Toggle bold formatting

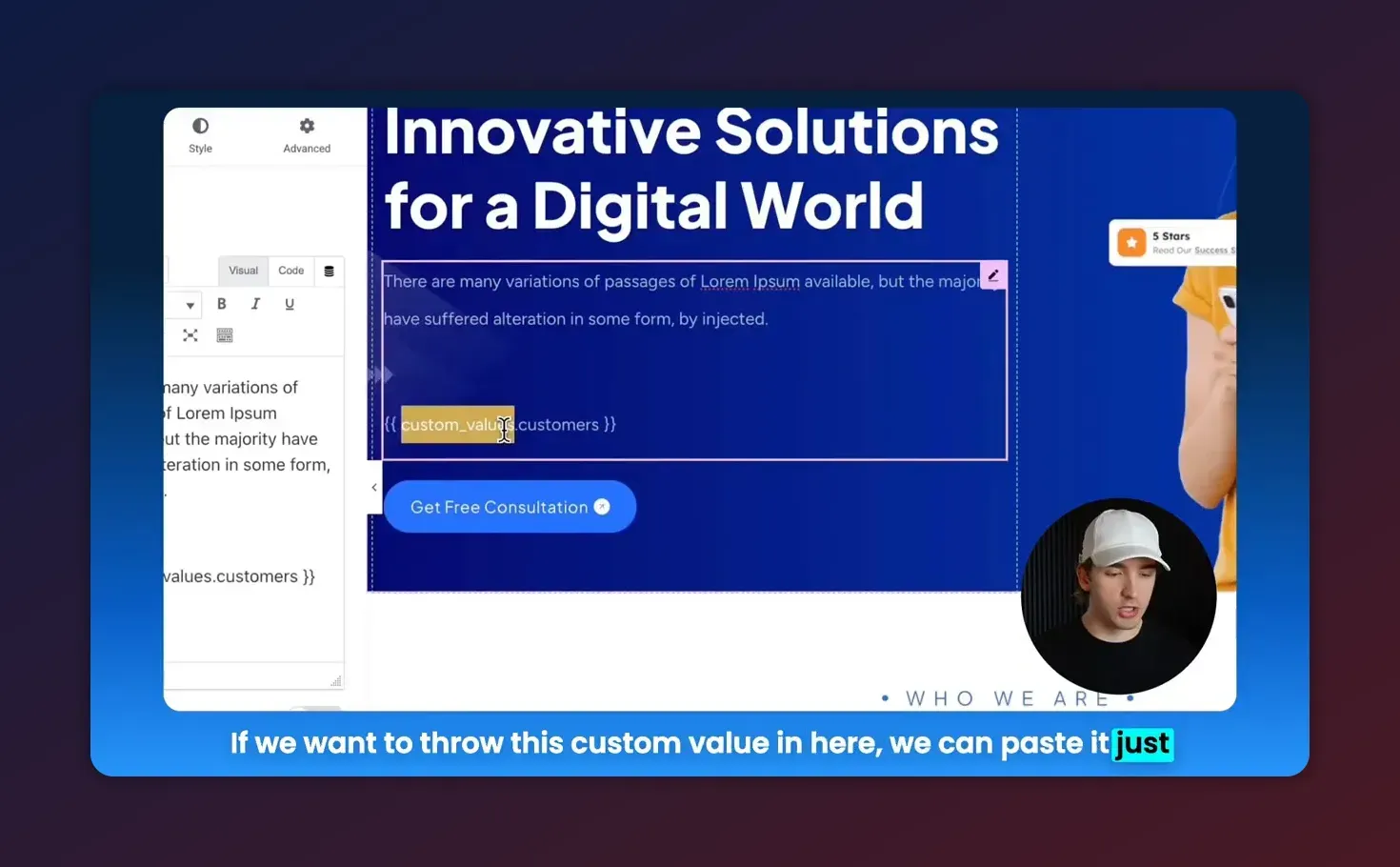(x=222, y=304)
